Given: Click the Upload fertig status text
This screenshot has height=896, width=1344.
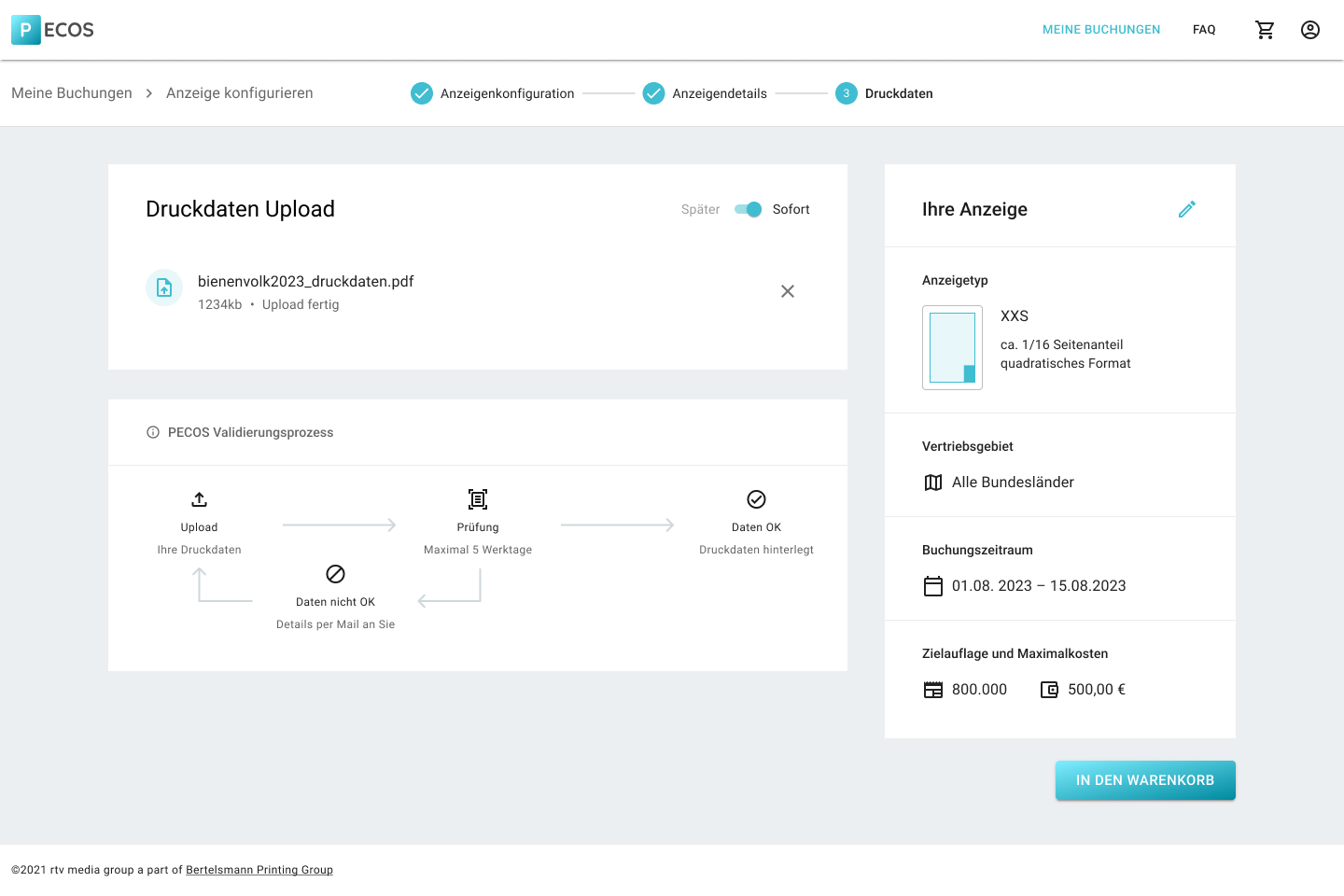Looking at the screenshot, I should click(x=301, y=305).
